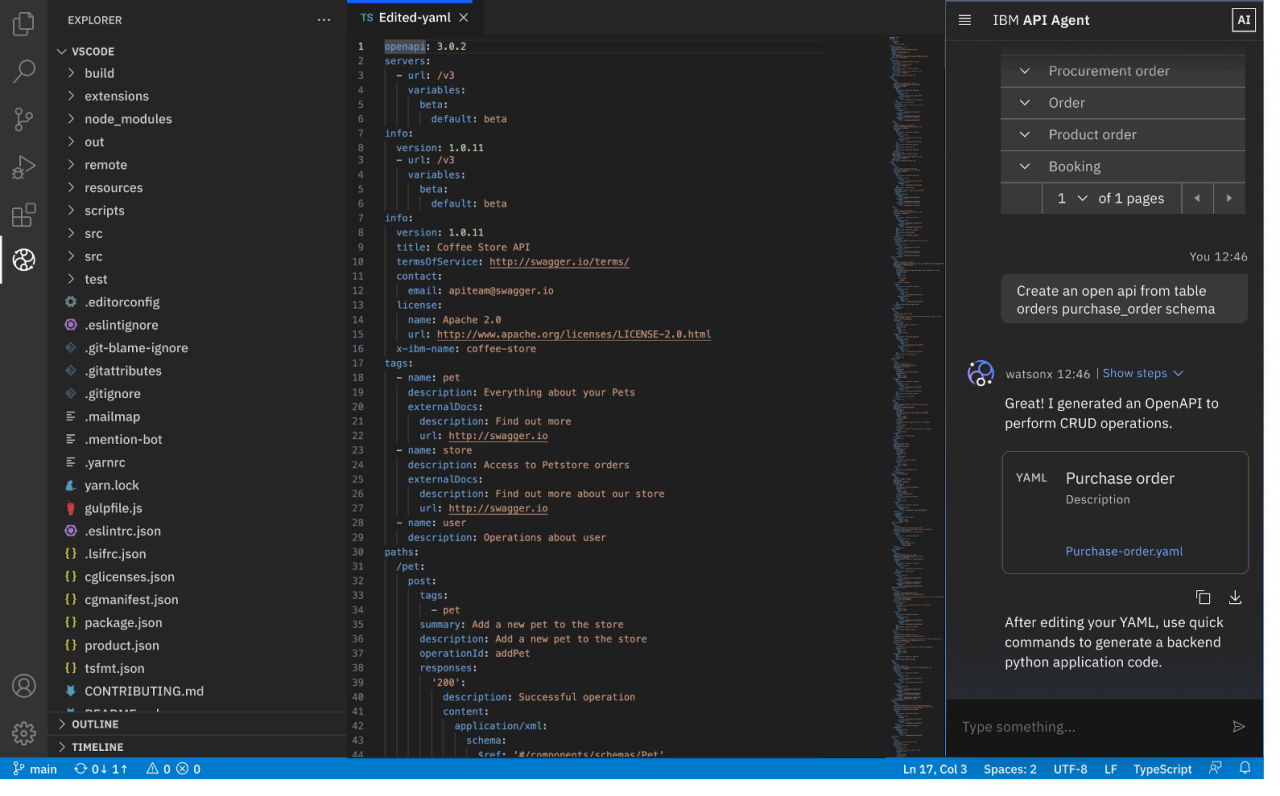Click the feedback icon in status bar
This screenshot has height=796, width=1280.
tap(1215, 769)
